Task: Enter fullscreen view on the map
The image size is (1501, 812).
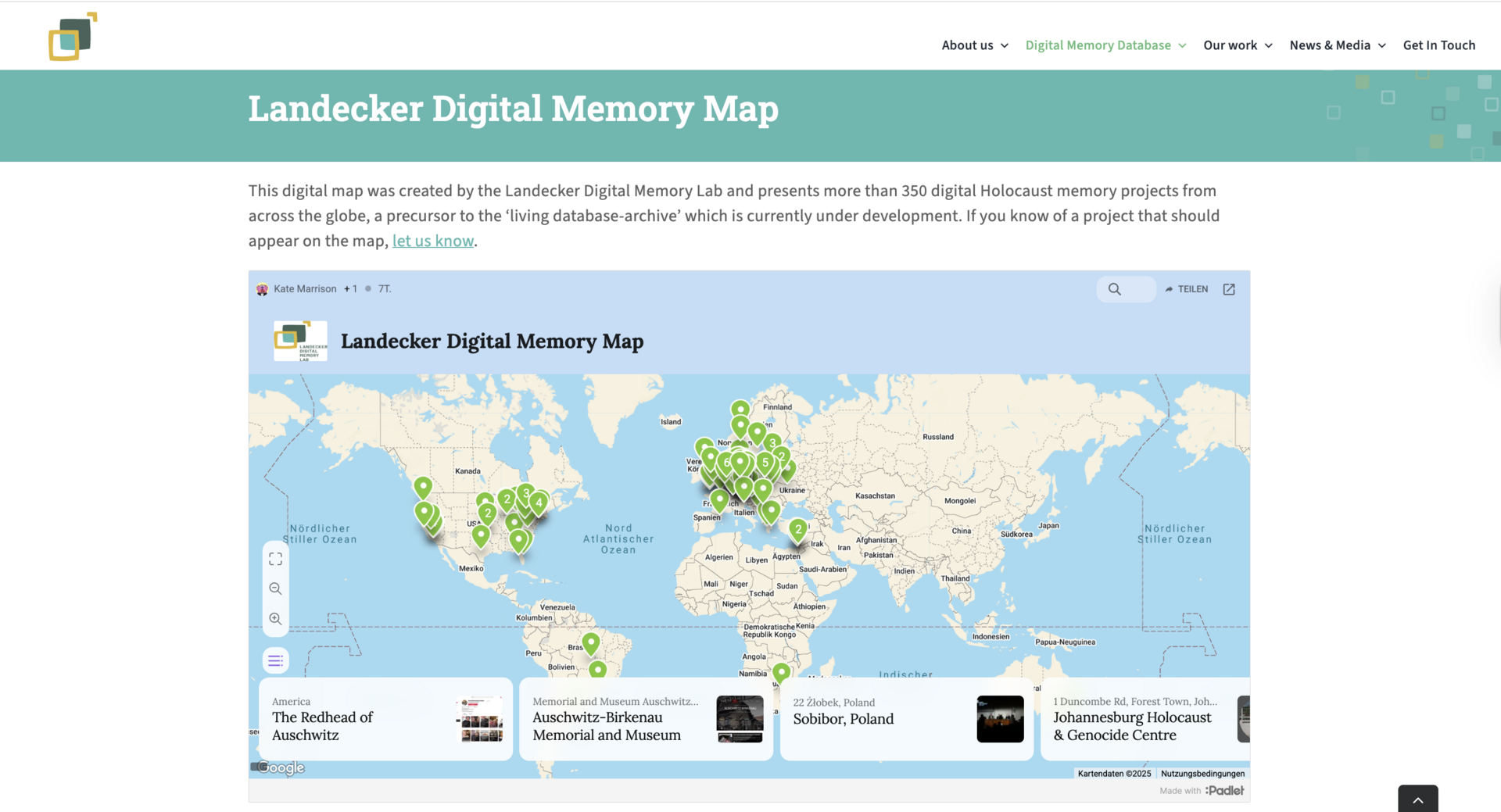Action: point(275,557)
